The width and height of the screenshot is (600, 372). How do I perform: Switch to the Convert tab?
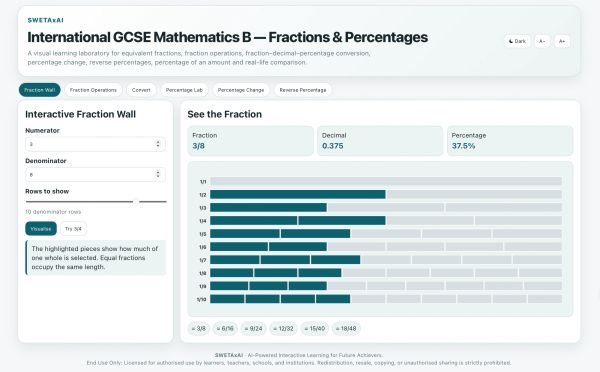tap(141, 90)
